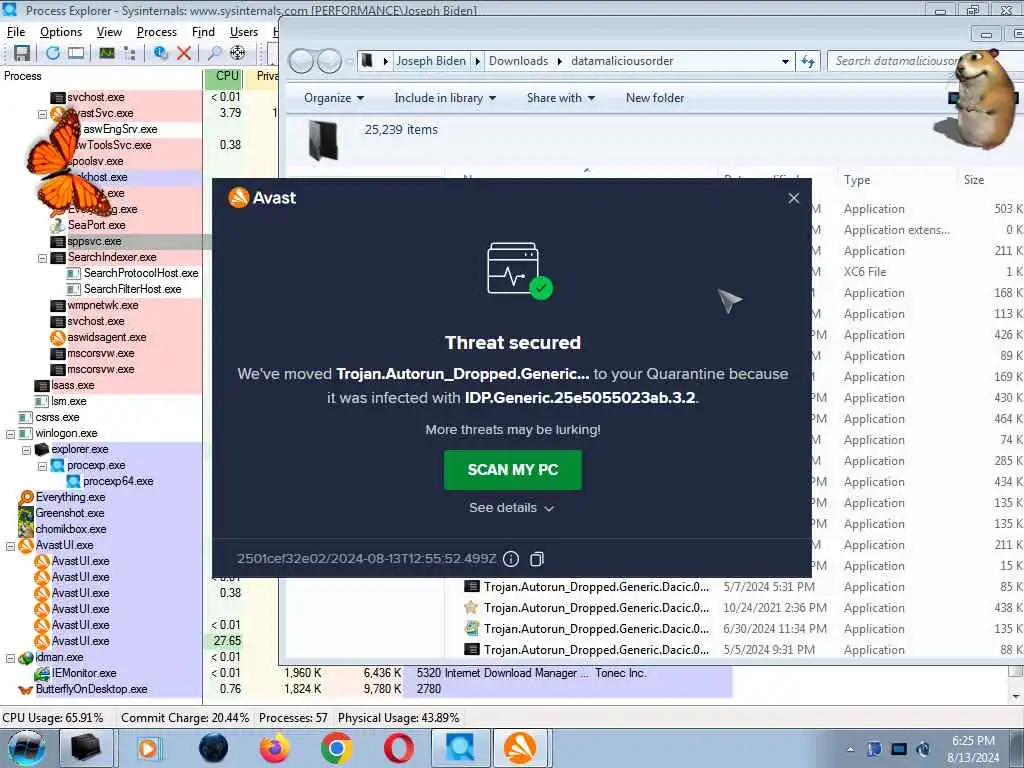
Task: Click the Find handle or DLL magnifier icon
Action: pyautogui.click(x=214, y=53)
